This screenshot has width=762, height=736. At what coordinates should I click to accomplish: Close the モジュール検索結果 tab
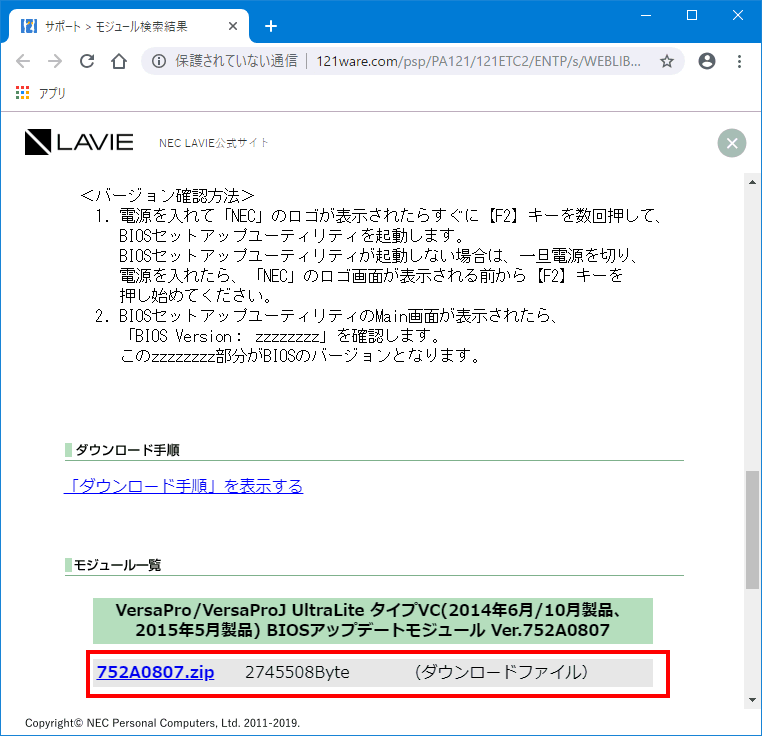tap(233, 26)
